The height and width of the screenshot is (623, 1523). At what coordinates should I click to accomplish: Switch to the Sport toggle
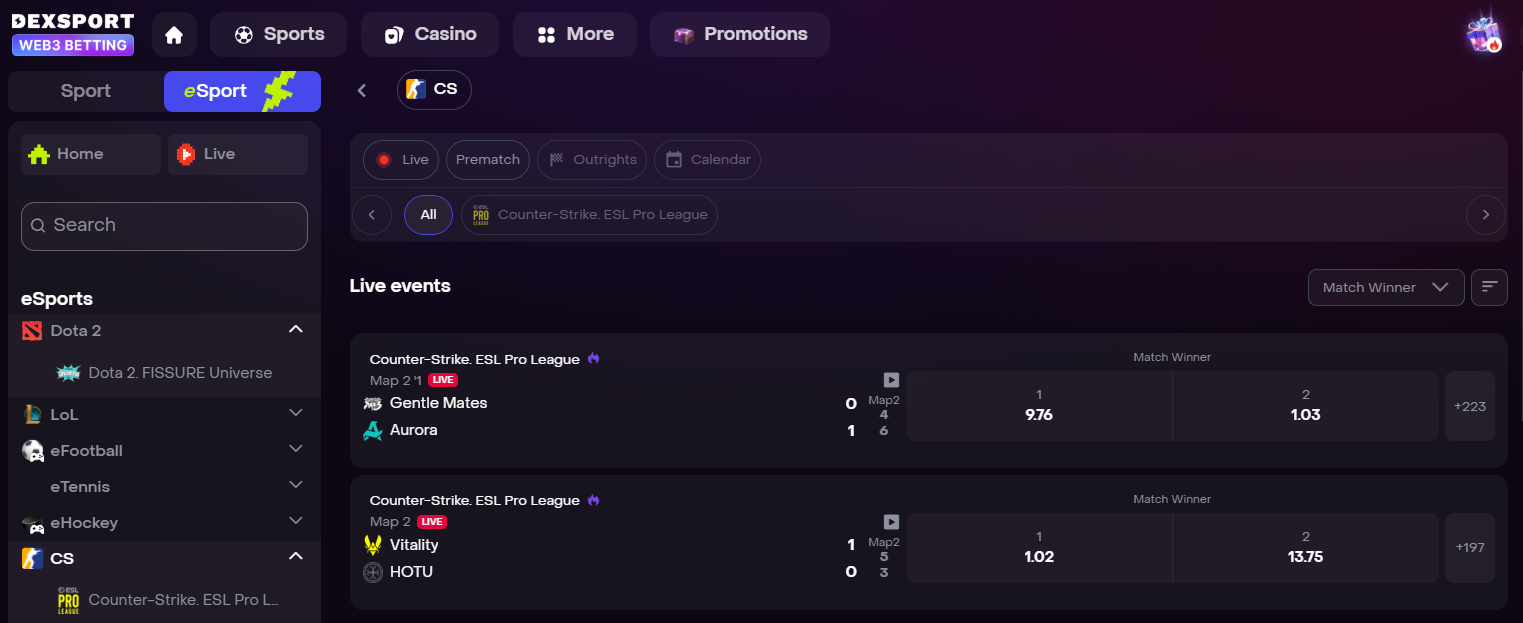click(x=86, y=91)
